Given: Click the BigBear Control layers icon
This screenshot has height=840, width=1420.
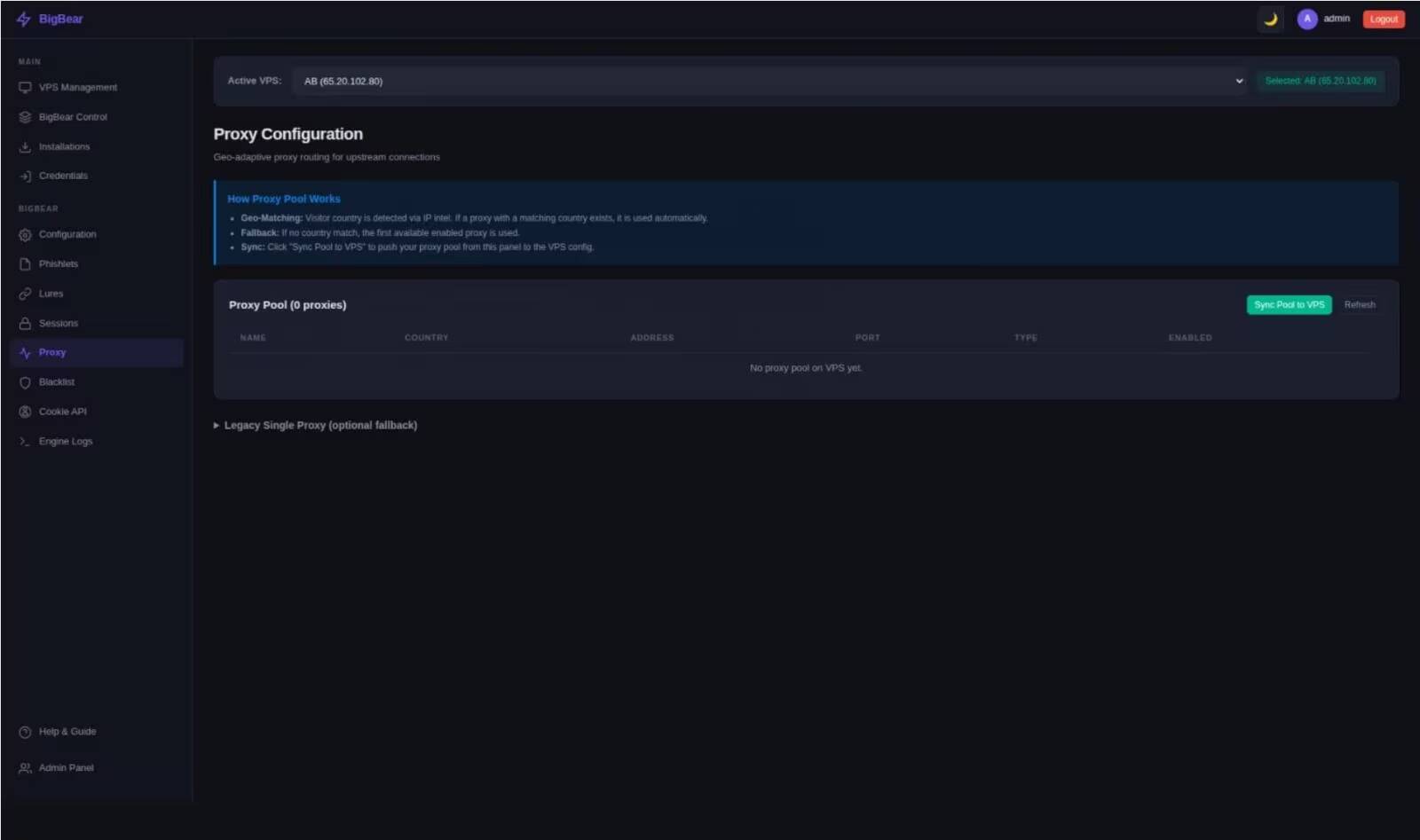Looking at the screenshot, I should coord(25,117).
